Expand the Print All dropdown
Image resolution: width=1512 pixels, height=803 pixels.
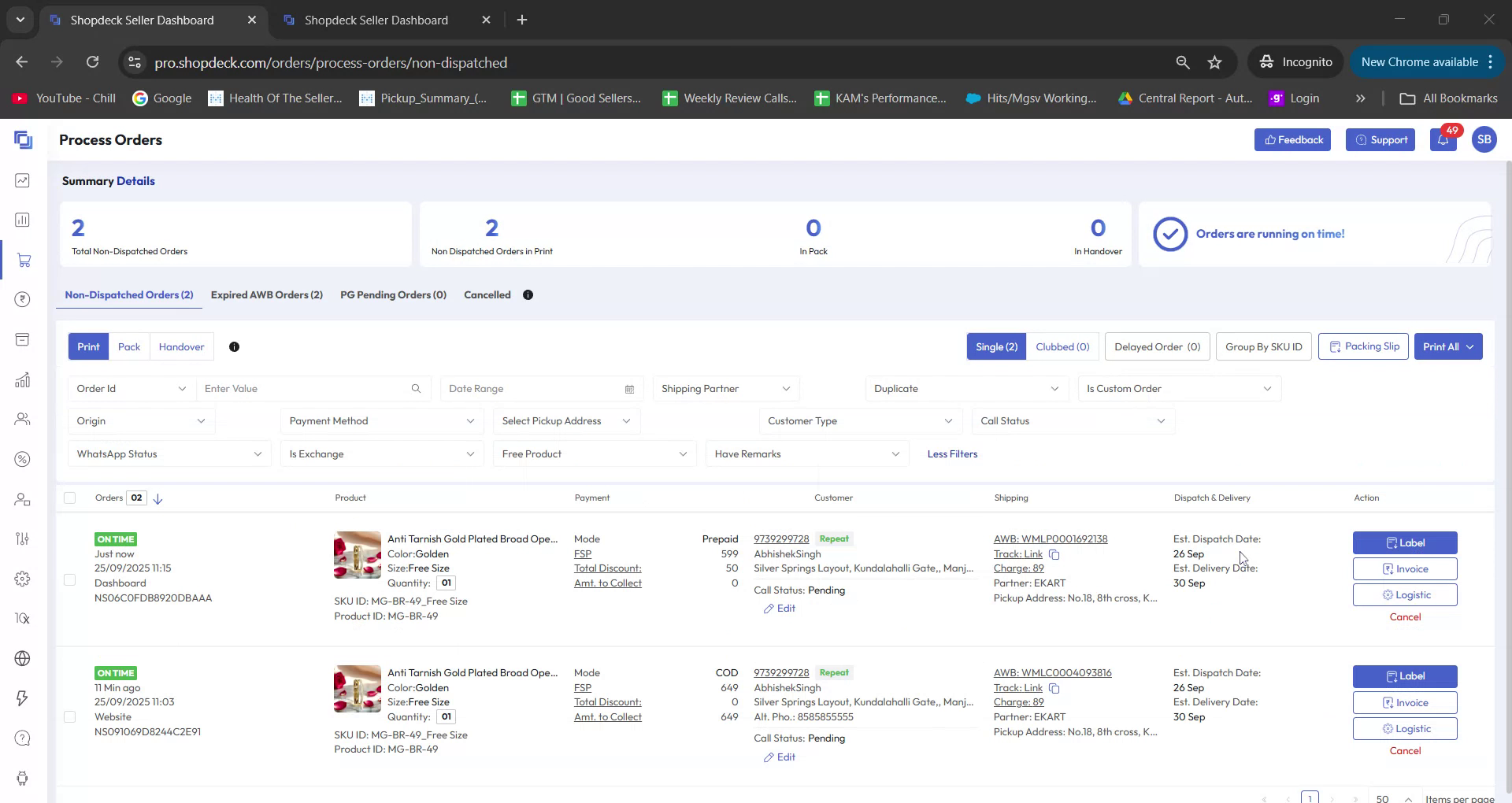click(x=1447, y=346)
